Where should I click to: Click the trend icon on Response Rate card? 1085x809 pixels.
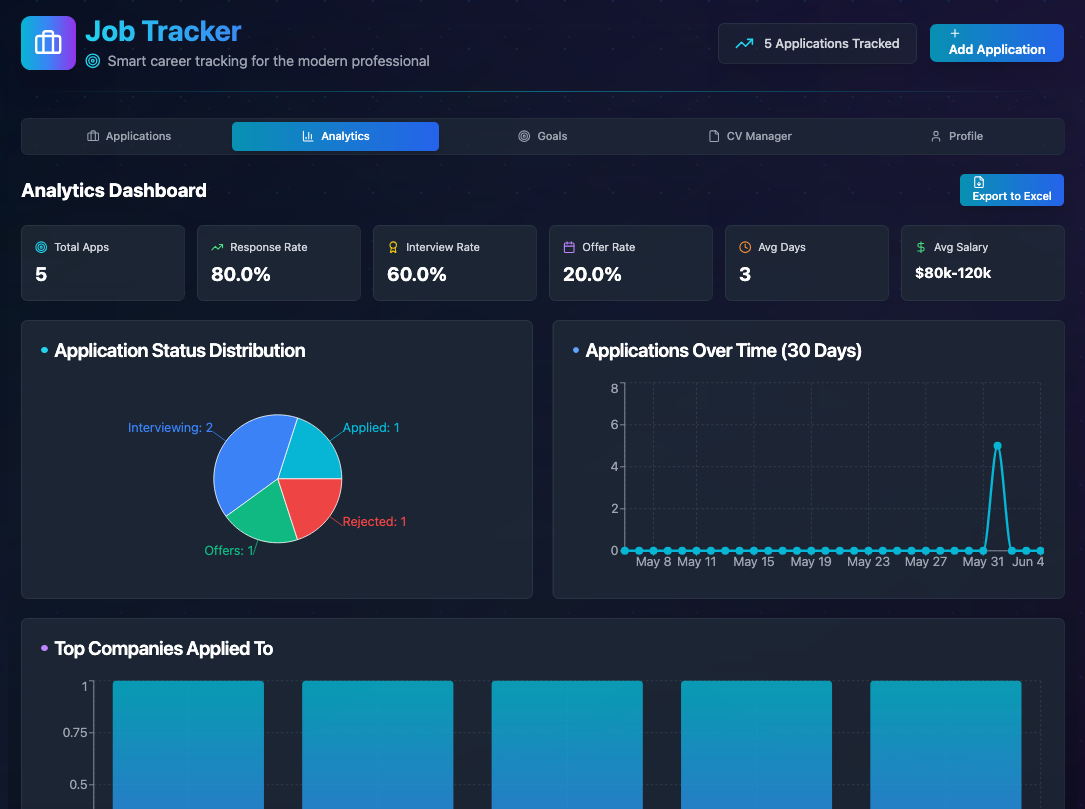pos(217,247)
